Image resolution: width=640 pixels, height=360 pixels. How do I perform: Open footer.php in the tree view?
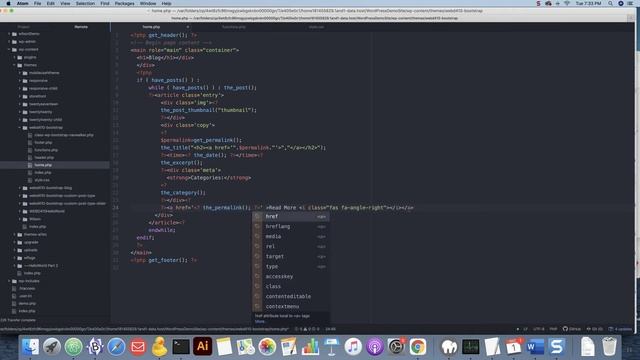click(43, 142)
